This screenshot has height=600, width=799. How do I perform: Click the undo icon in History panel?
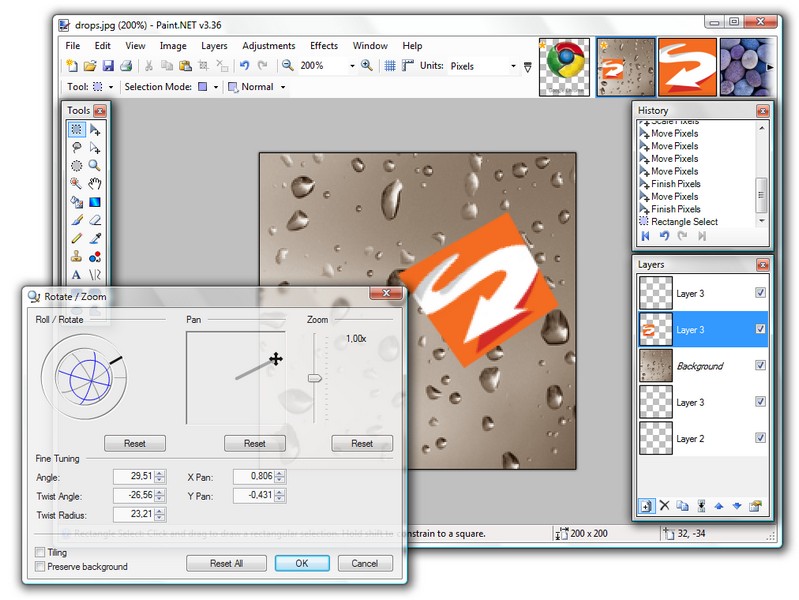point(664,236)
